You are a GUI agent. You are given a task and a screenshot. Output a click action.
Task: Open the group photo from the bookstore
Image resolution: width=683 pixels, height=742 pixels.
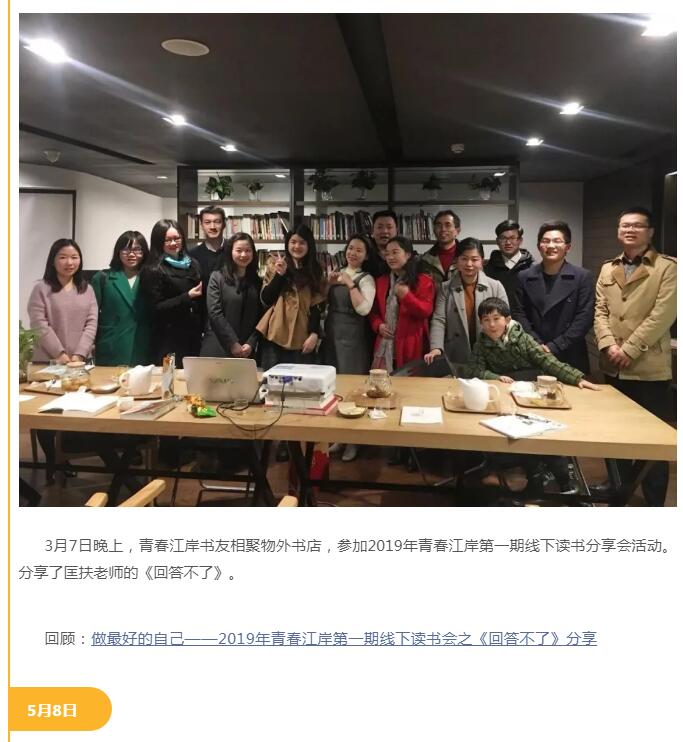pos(348,260)
